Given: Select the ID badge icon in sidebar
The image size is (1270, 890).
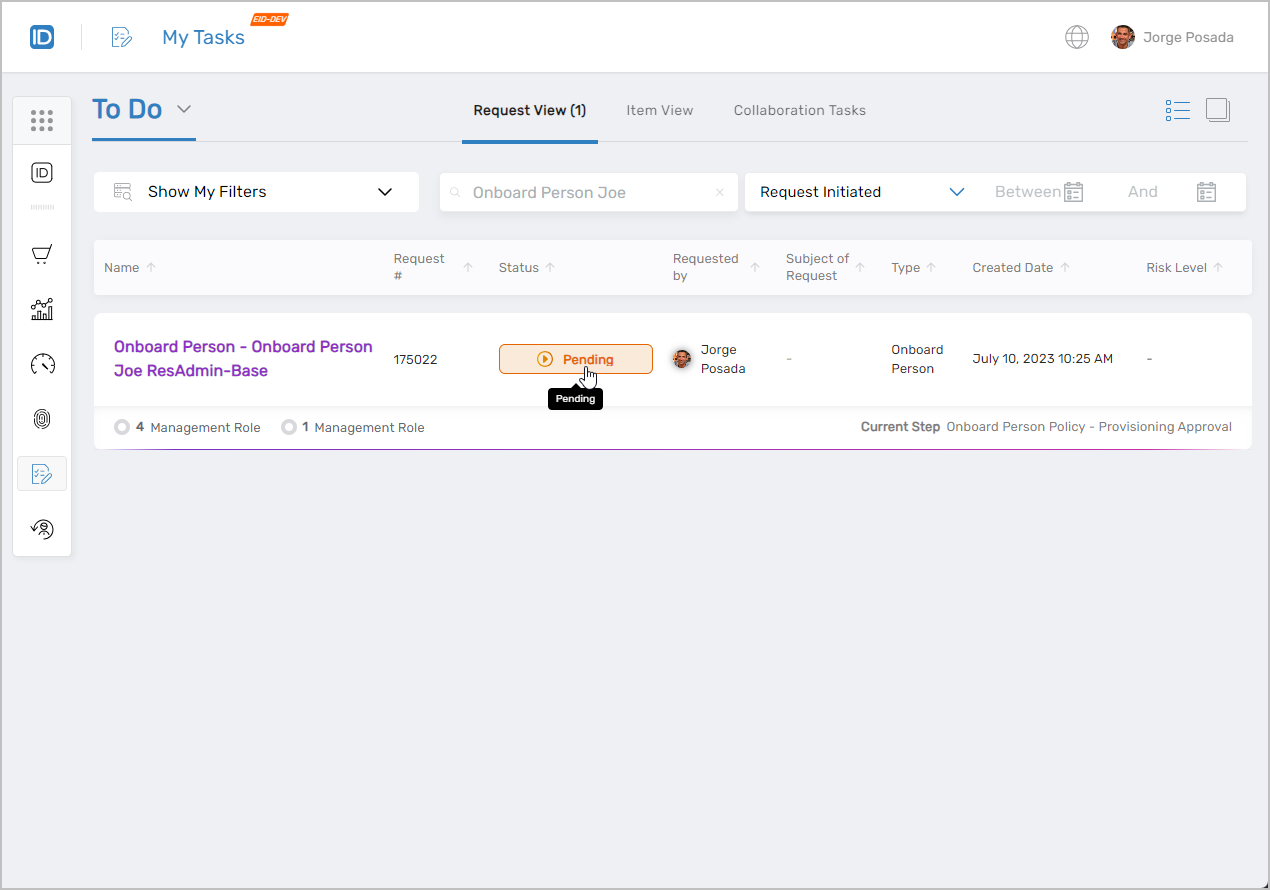Looking at the screenshot, I should click(x=41, y=172).
